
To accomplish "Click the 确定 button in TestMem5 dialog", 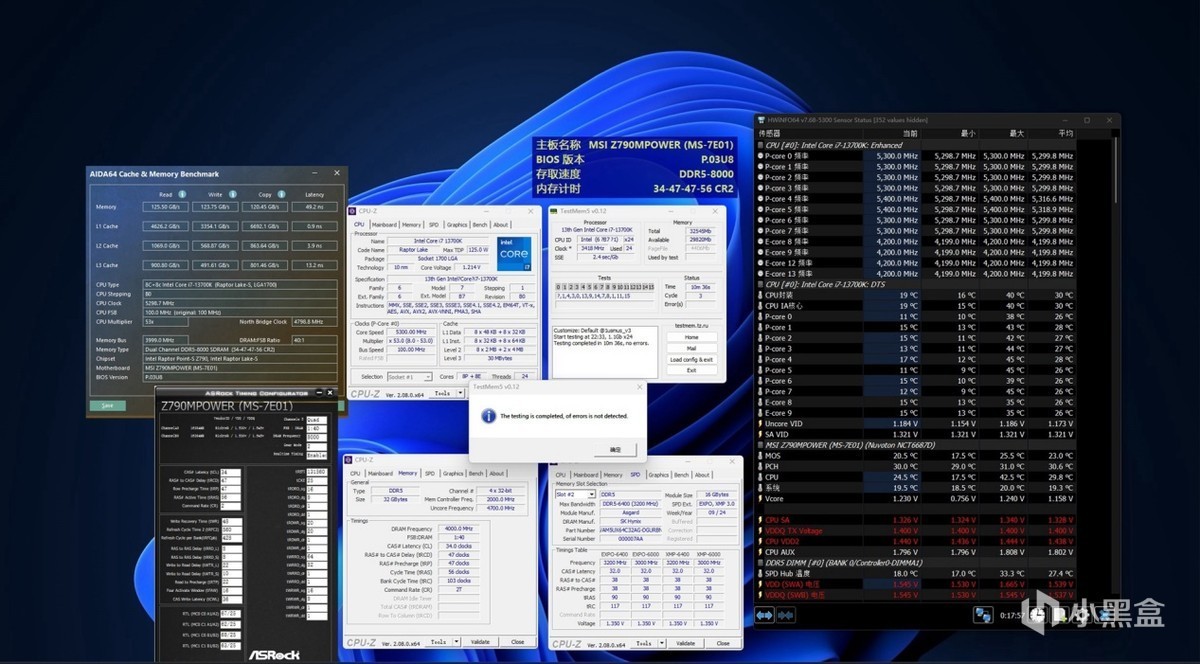I will (615, 450).
